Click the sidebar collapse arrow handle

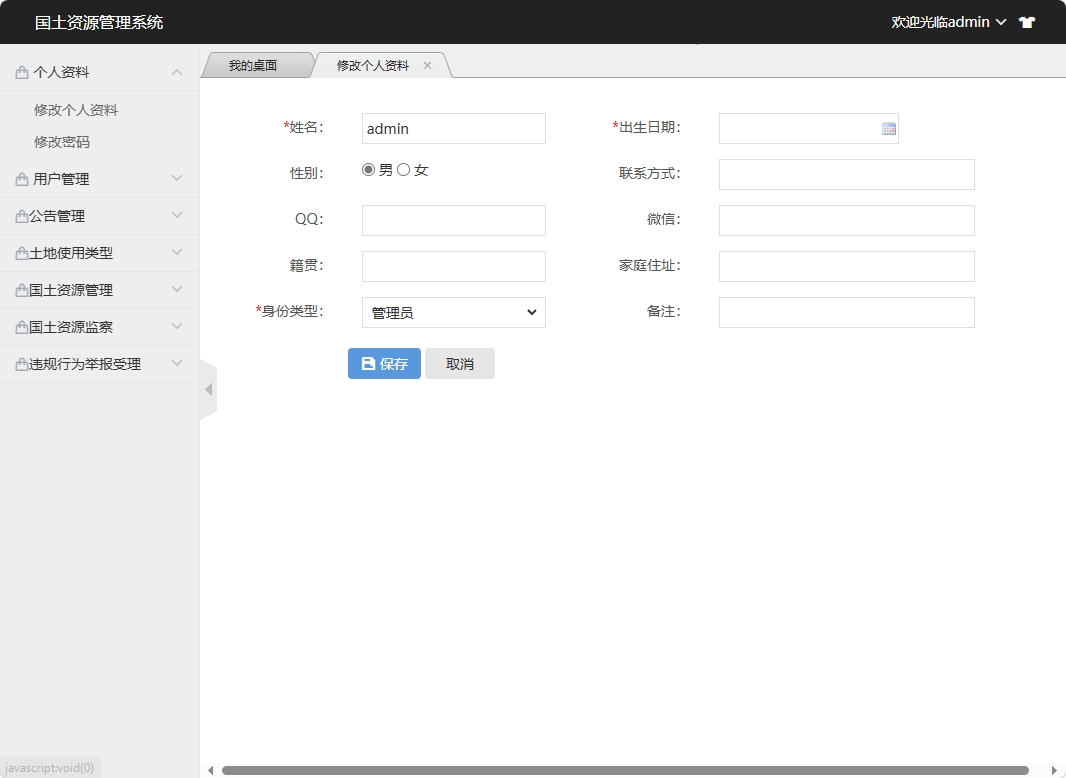[208, 389]
